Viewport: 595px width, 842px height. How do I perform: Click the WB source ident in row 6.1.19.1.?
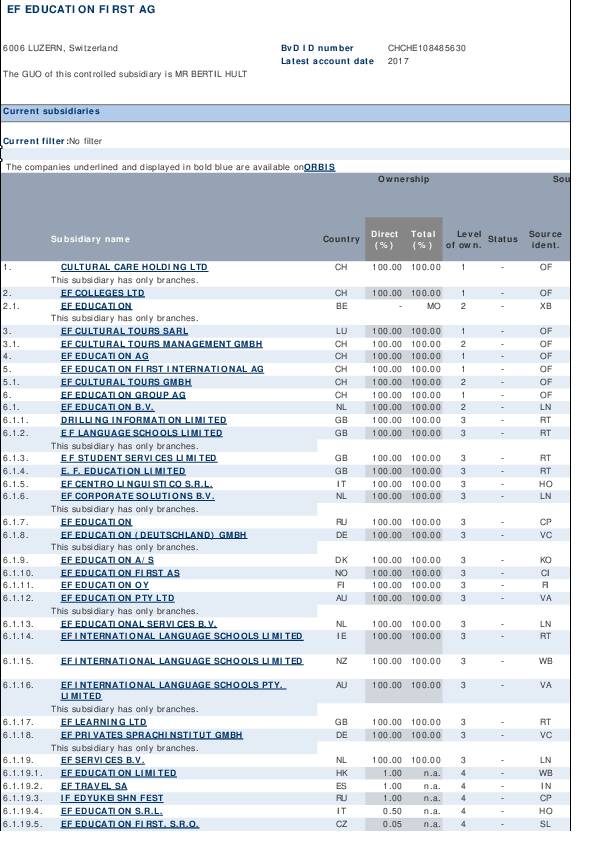click(x=546, y=773)
